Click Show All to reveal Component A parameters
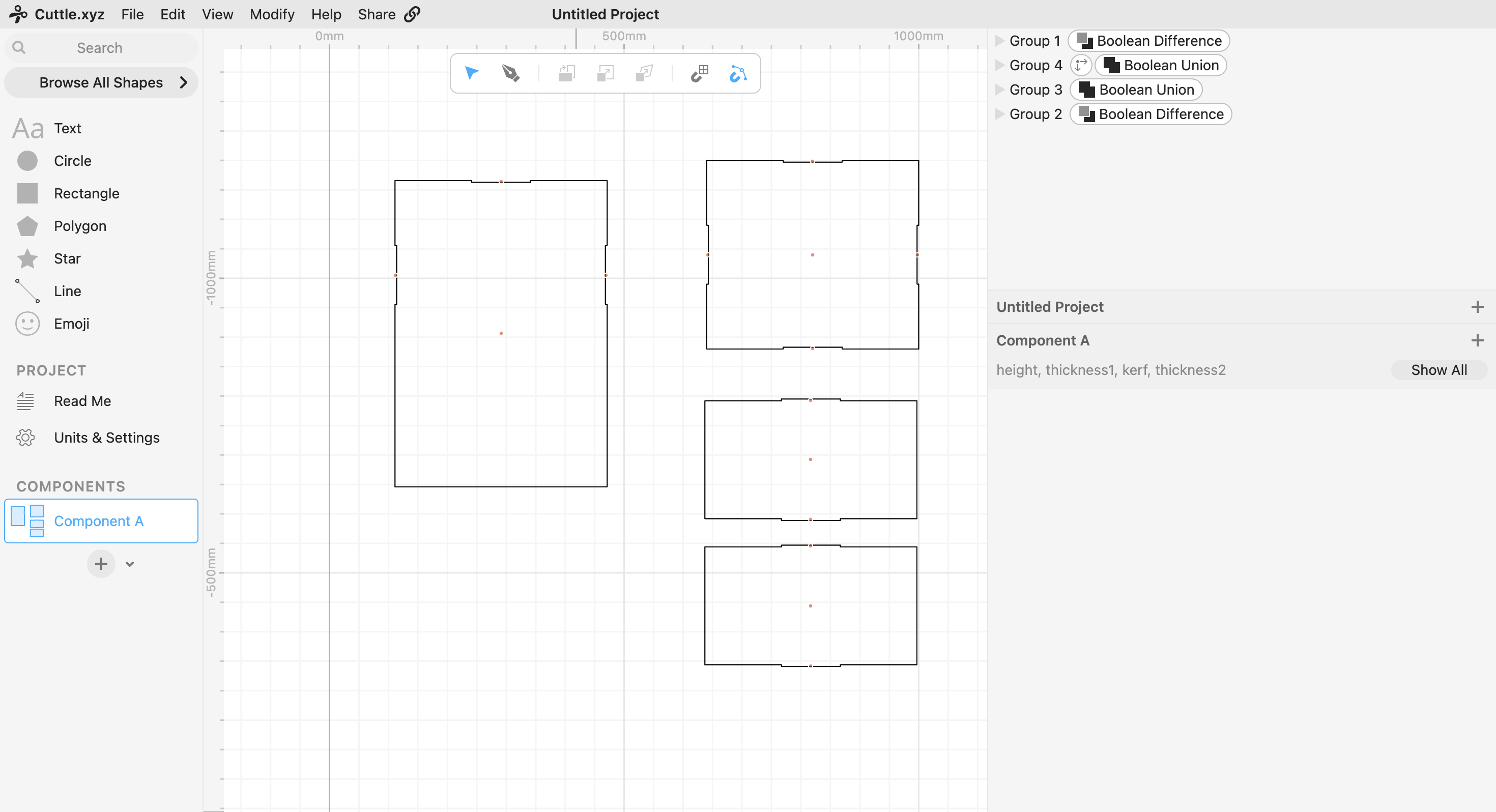Viewport: 1496px width, 812px height. (x=1439, y=370)
